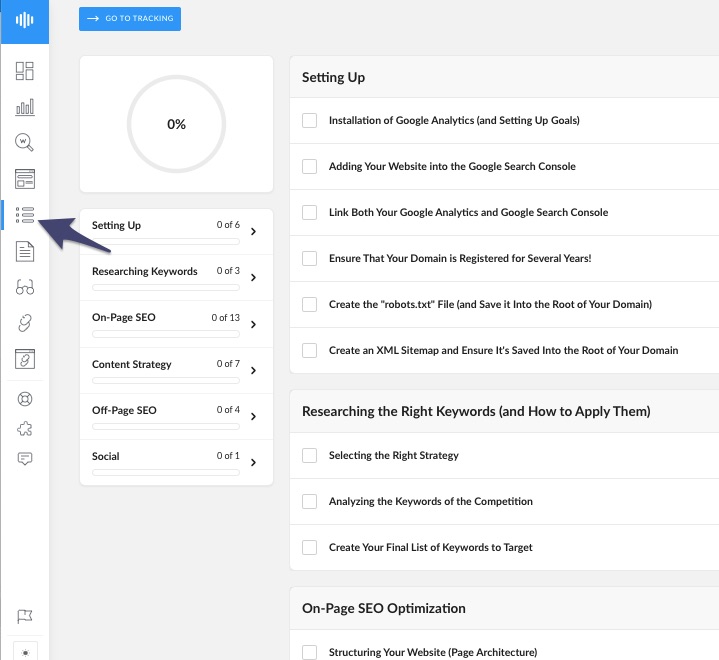Click Researching the Right Keywords heading
The image size is (719, 660).
click(x=476, y=411)
